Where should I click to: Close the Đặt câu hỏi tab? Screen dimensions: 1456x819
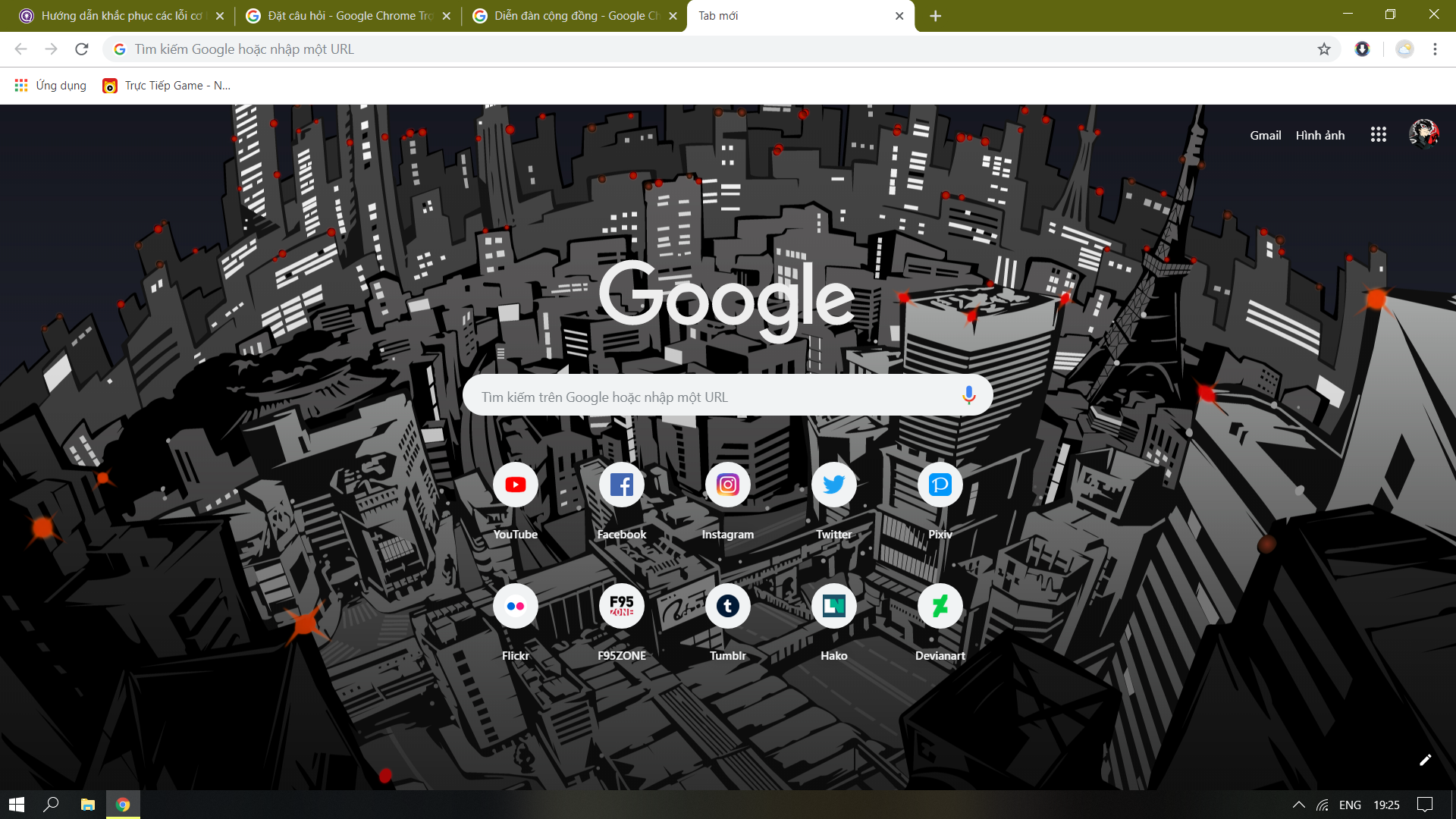[447, 16]
